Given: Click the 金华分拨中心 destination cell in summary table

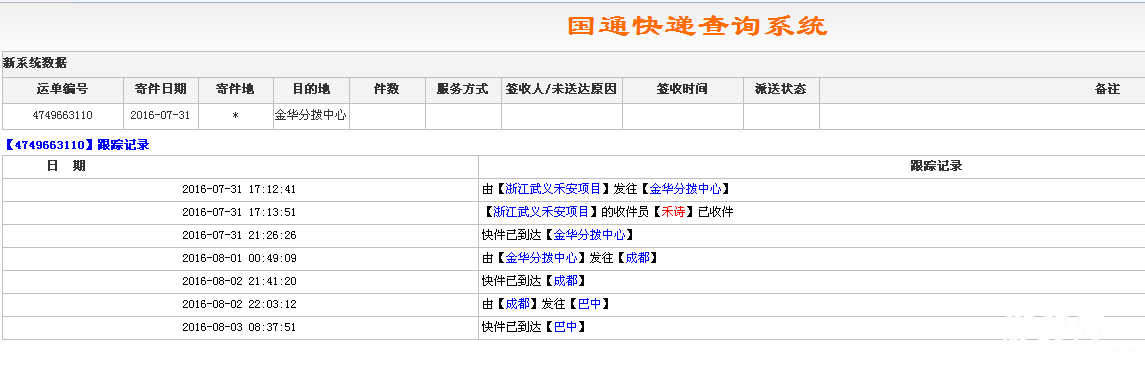Looking at the screenshot, I should click(312, 116).
